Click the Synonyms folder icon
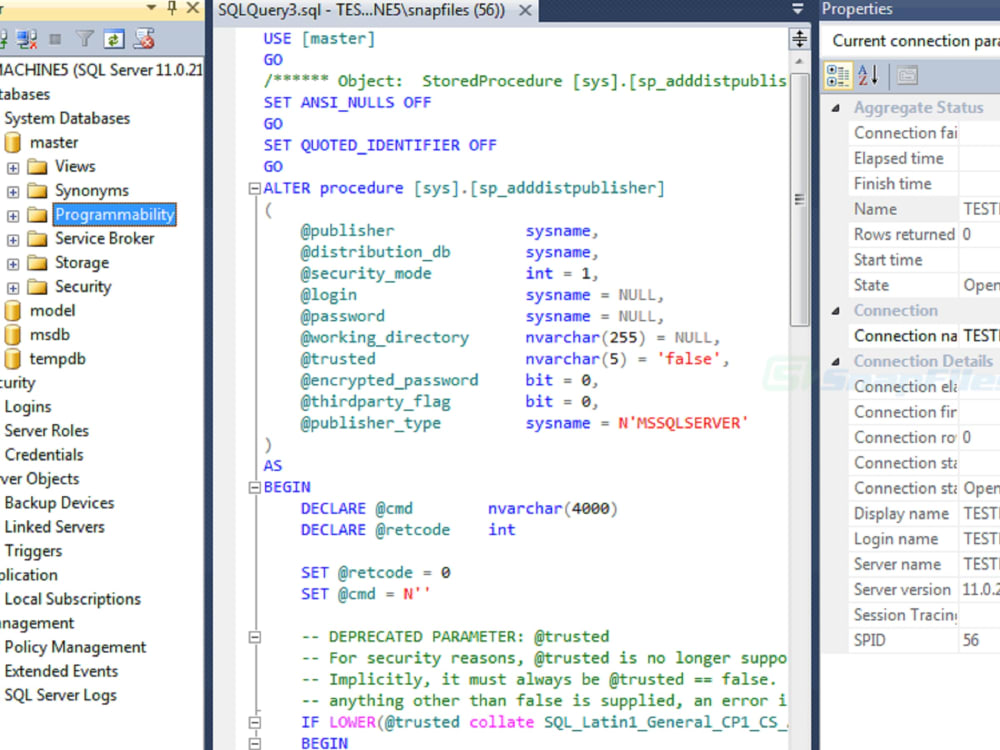The width and height of the screenshot is (1000, 750). coord(38,191)
